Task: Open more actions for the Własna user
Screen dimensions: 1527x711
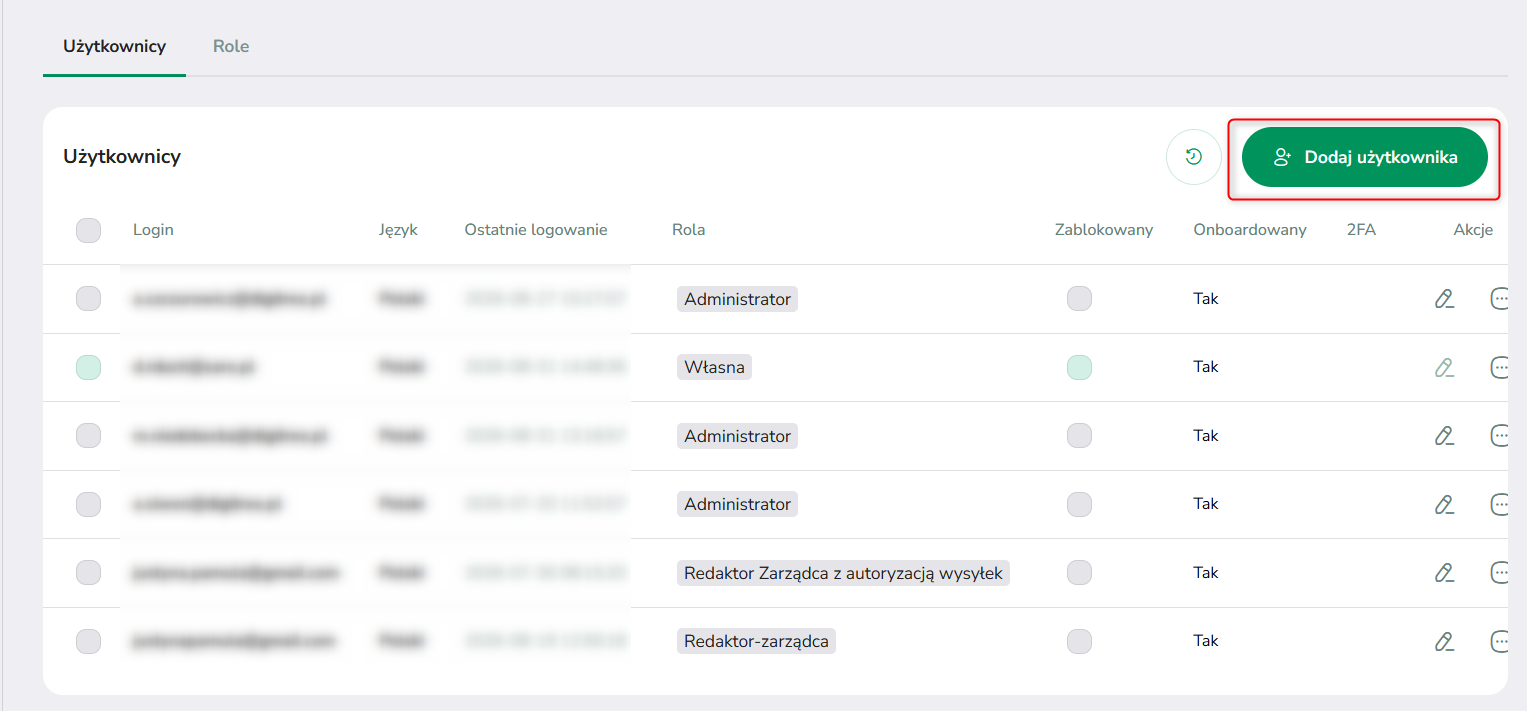Action: click(x=1499, y=367)
